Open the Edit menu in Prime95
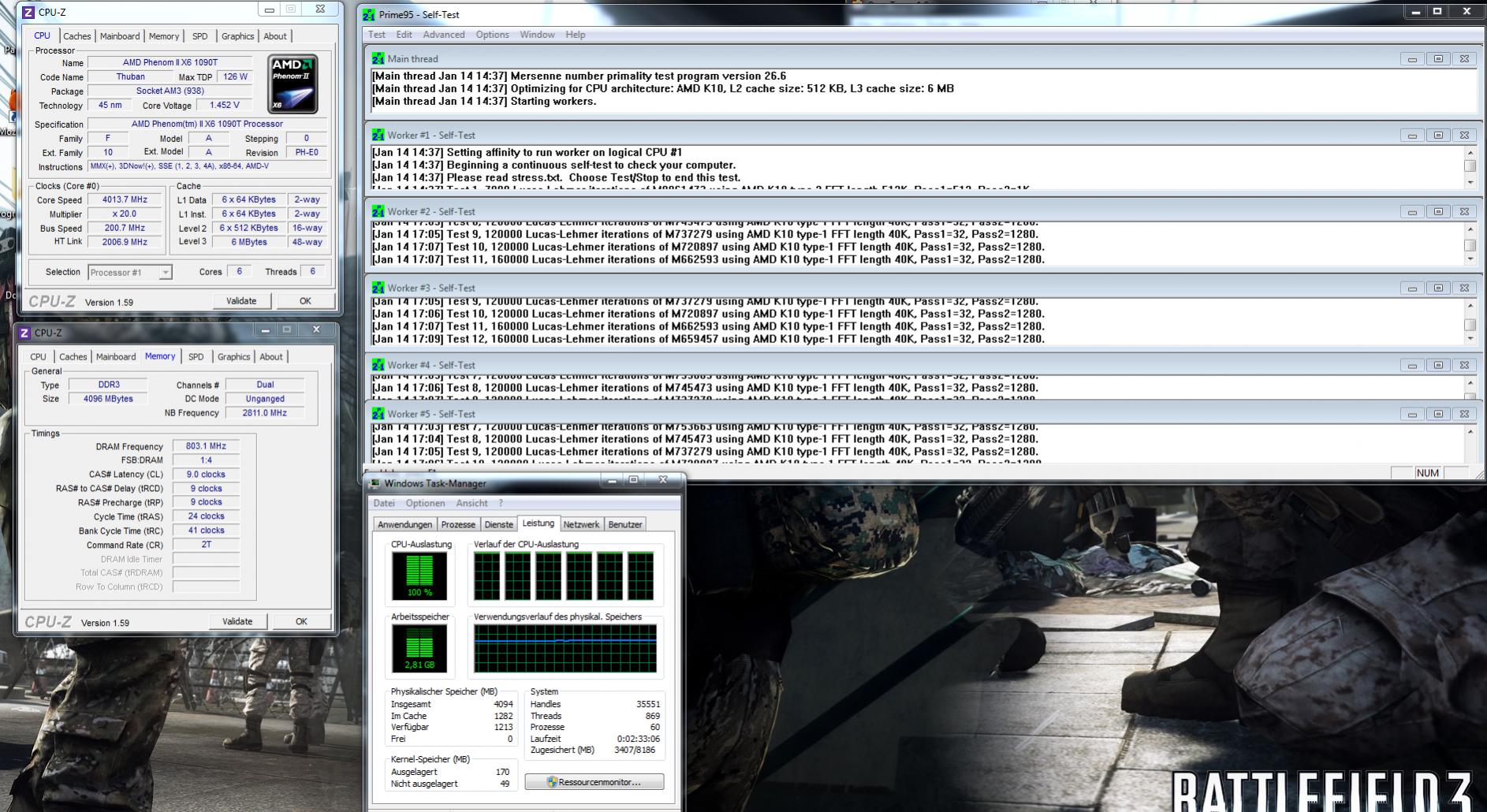This screenshot has height=812, width=1487. point(404,35)
